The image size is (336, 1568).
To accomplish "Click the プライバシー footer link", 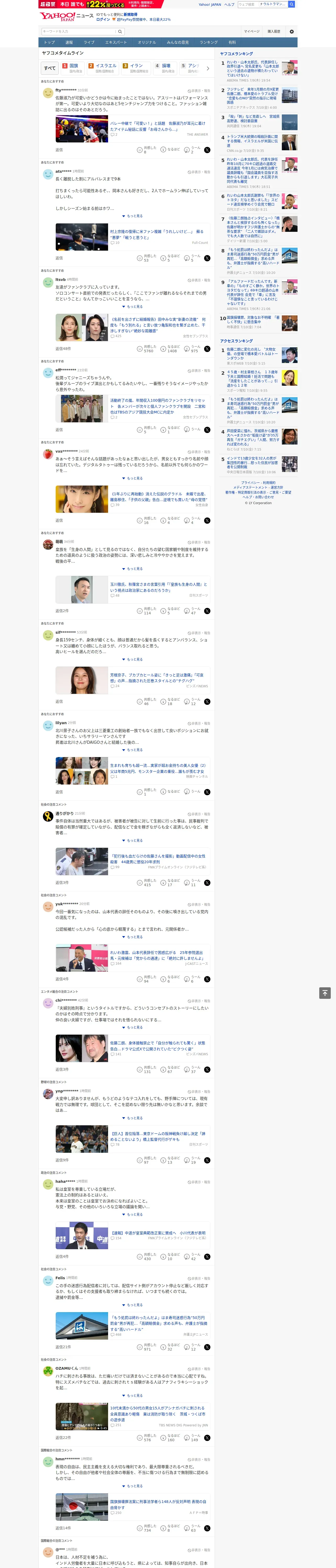I will 249,483.
